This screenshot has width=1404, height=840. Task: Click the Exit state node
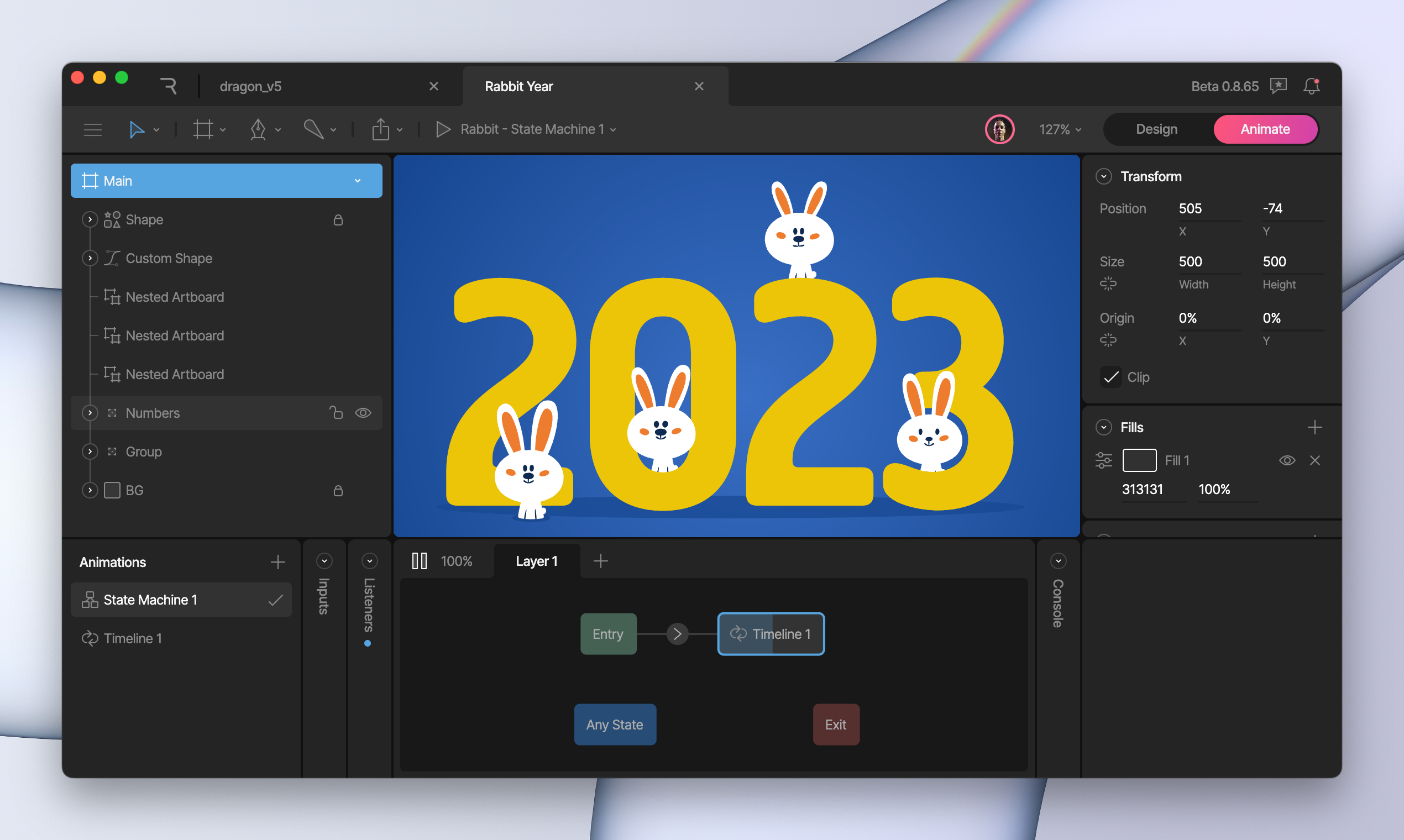point(836,725)
